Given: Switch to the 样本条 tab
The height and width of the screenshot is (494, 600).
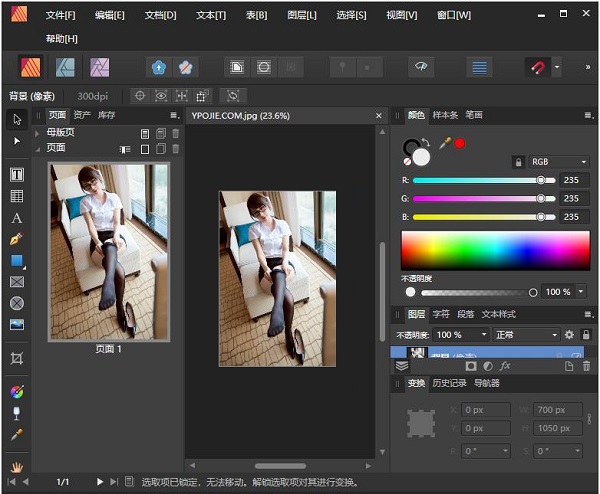Looking at the screenshot, I should [445, 115].
